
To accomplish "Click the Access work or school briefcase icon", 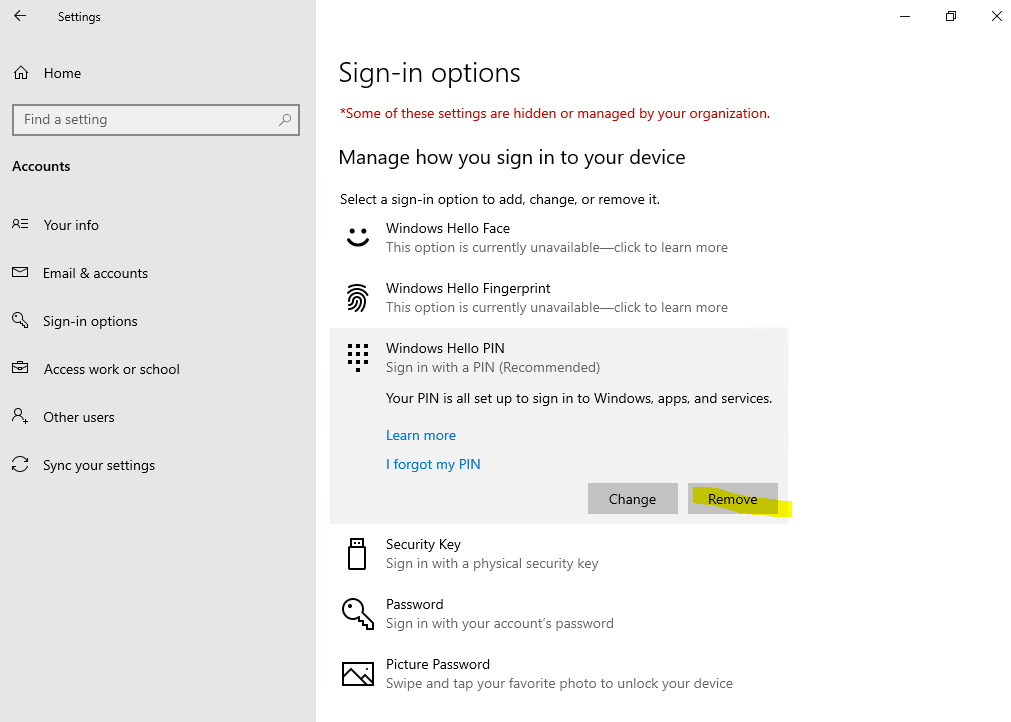I will [x=20, y=367].
